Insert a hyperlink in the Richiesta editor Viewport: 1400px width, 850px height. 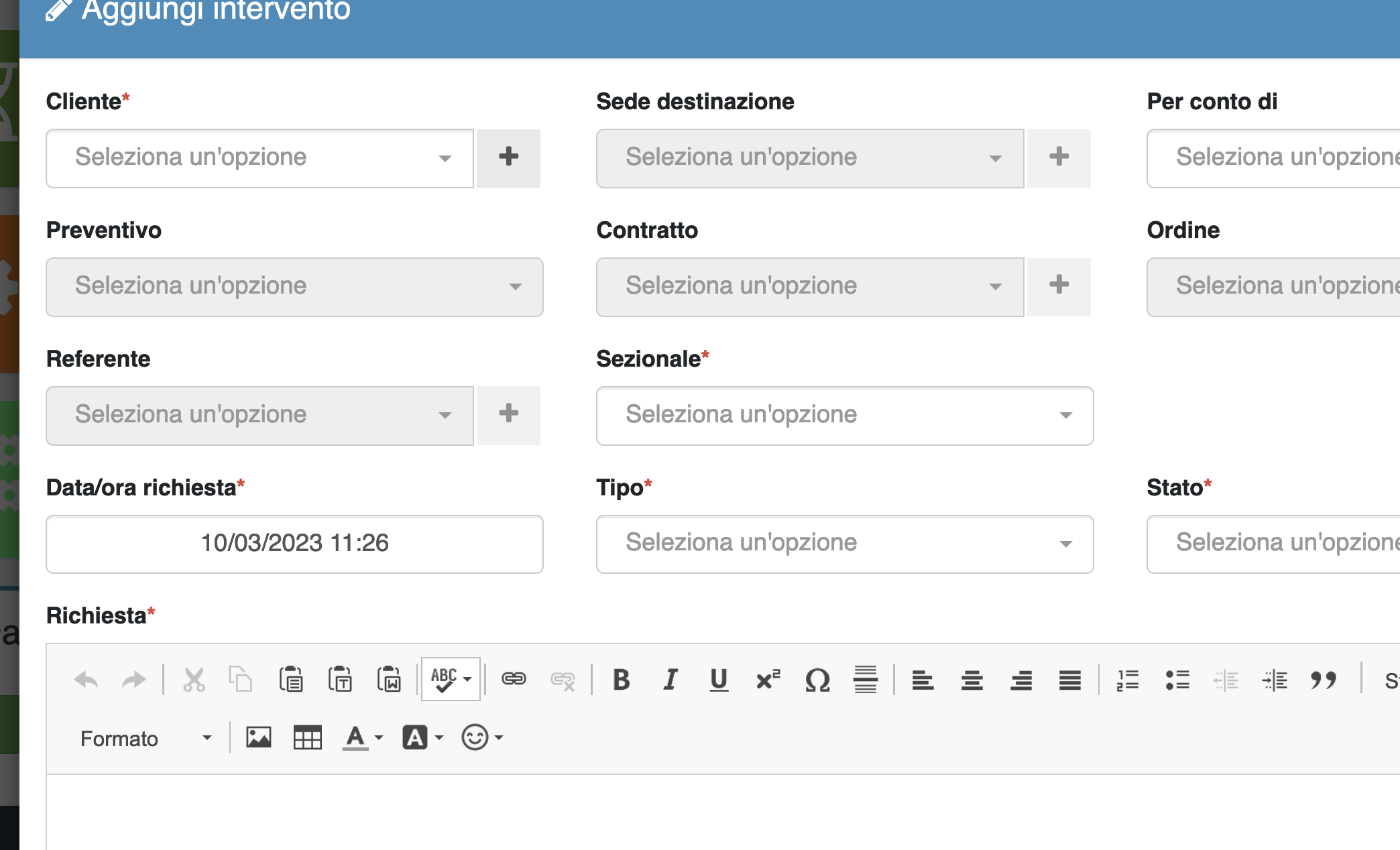tap(514, 679)
